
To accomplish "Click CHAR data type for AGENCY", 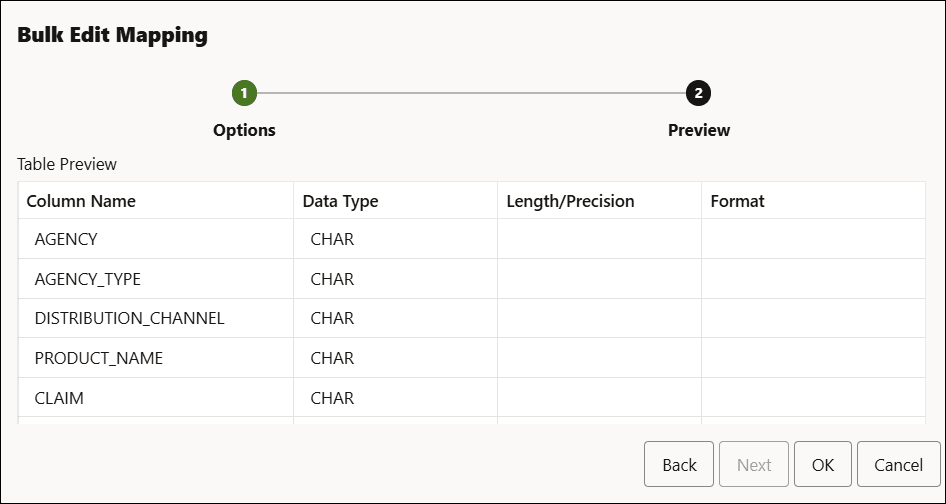I will 332,239.
